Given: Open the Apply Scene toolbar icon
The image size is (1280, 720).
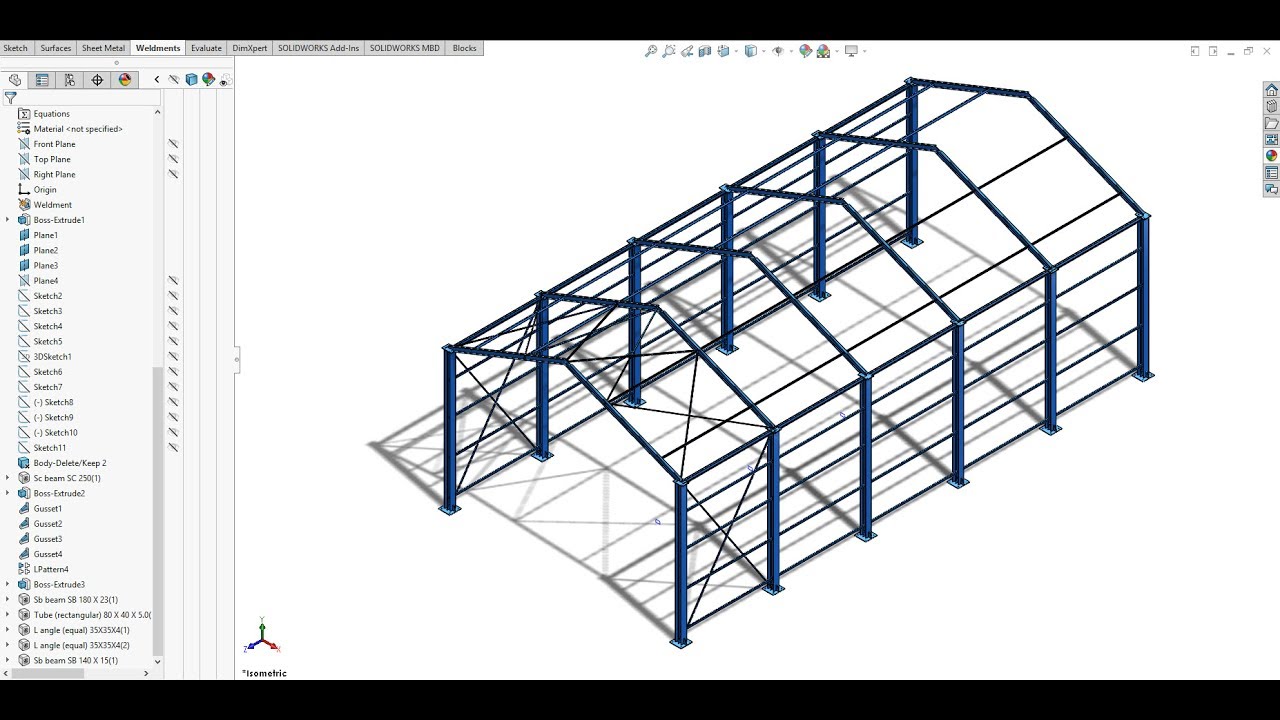Looking at the screenshot, I should tap(822, 51).
